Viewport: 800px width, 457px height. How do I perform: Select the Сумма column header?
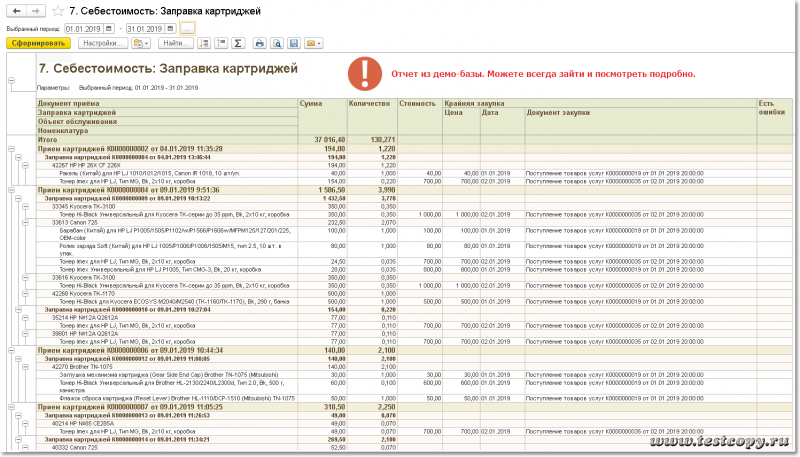tap(322, 117)
